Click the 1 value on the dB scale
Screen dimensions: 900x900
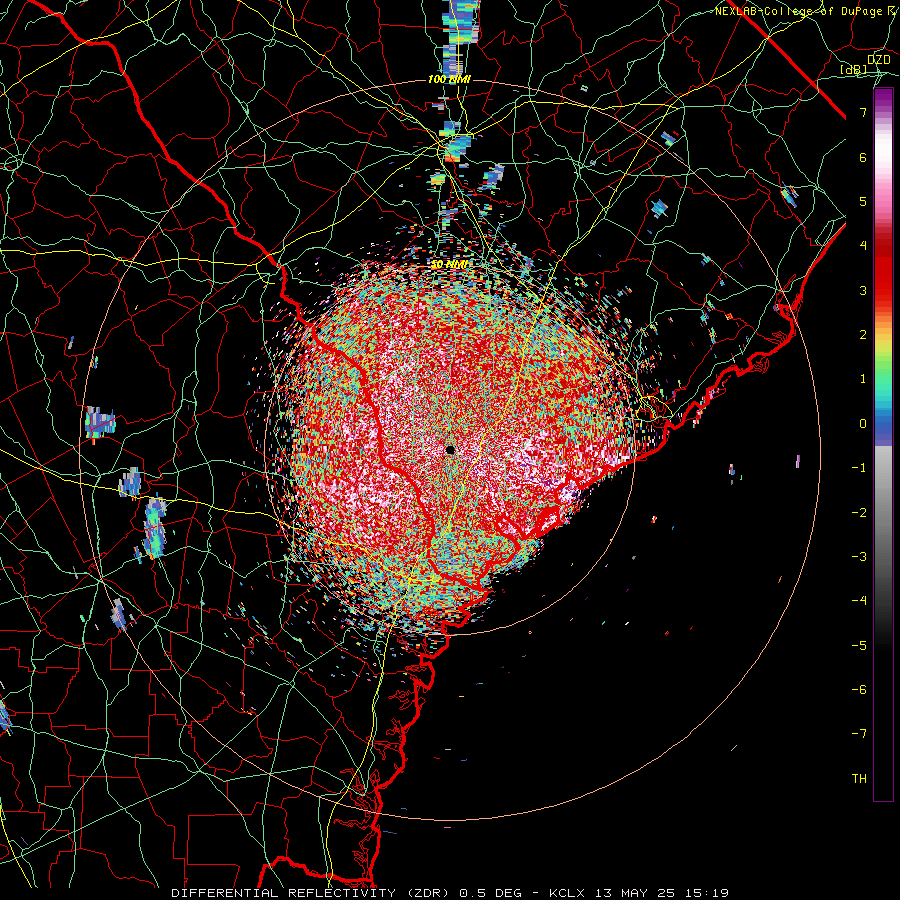pyautogui.click(x=863, y=379)
